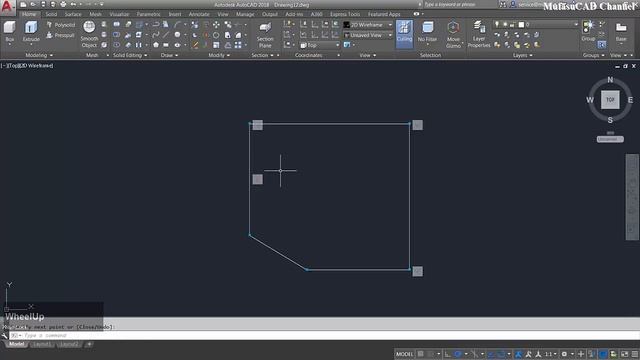This screenshot has width=640, height=360.
Task: Toggle Ortho mode in status bar
Action: 448,354
